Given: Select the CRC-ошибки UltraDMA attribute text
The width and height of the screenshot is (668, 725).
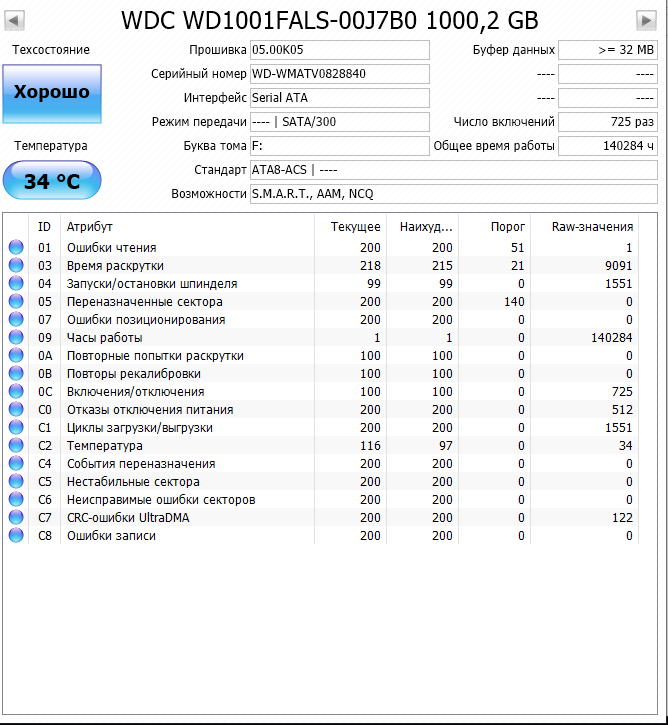Looking at the screenshot, I should click(128, 518).
